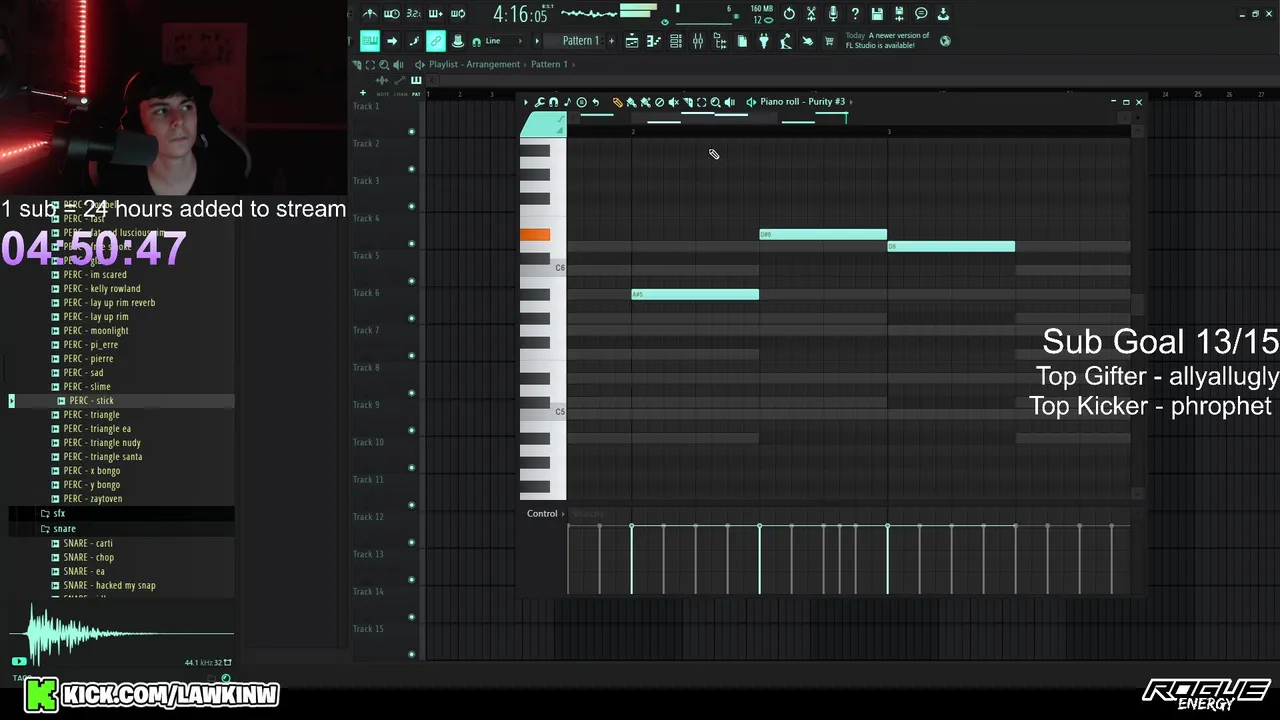
Task: Toggle the recording countdown button
Action: tap(413, 14)
